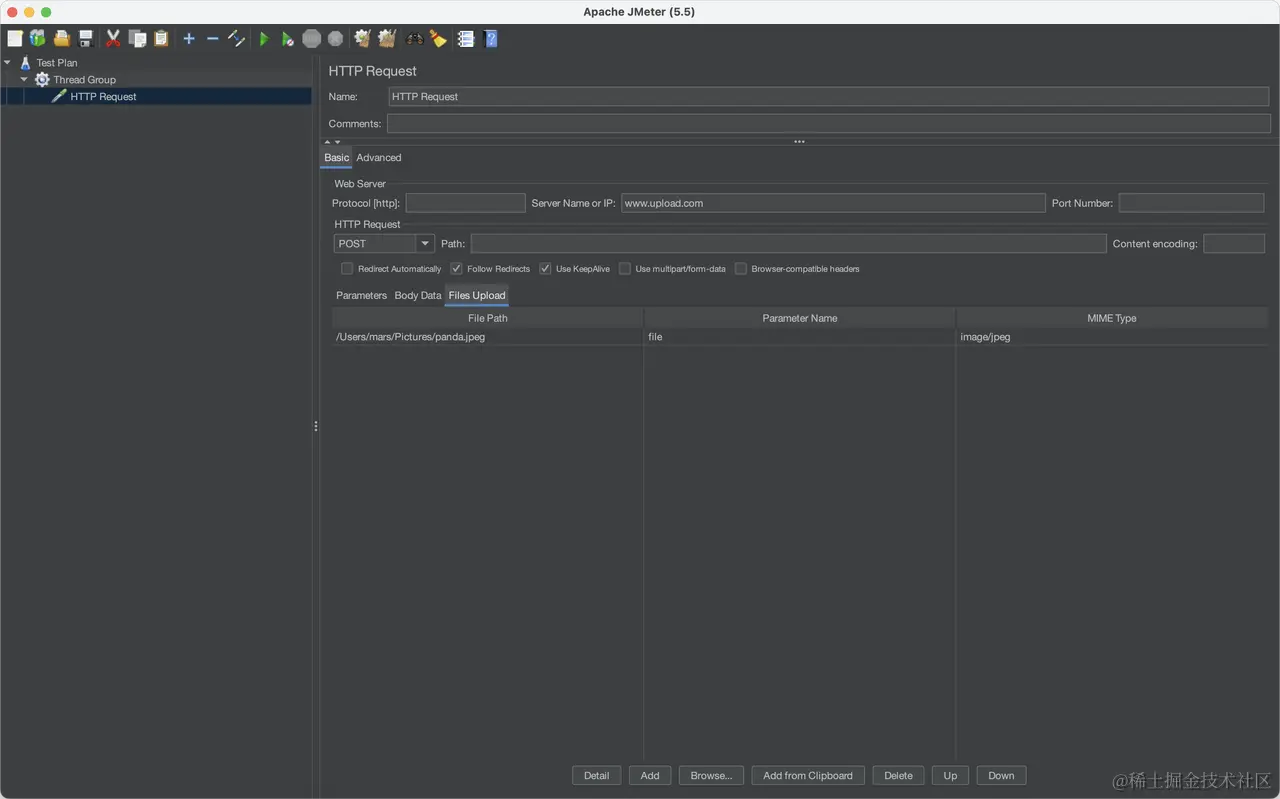This screenshot has width=1280, height=799.
Task: Select Test Plan label in tree
Action: (x=57, y=63)
